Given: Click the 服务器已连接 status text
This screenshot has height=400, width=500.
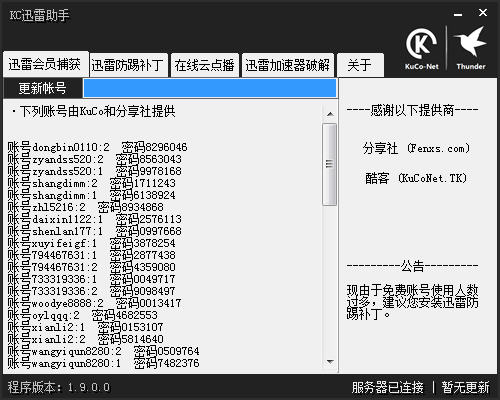Looking at the screenshot, I should [x=387, y=387].
